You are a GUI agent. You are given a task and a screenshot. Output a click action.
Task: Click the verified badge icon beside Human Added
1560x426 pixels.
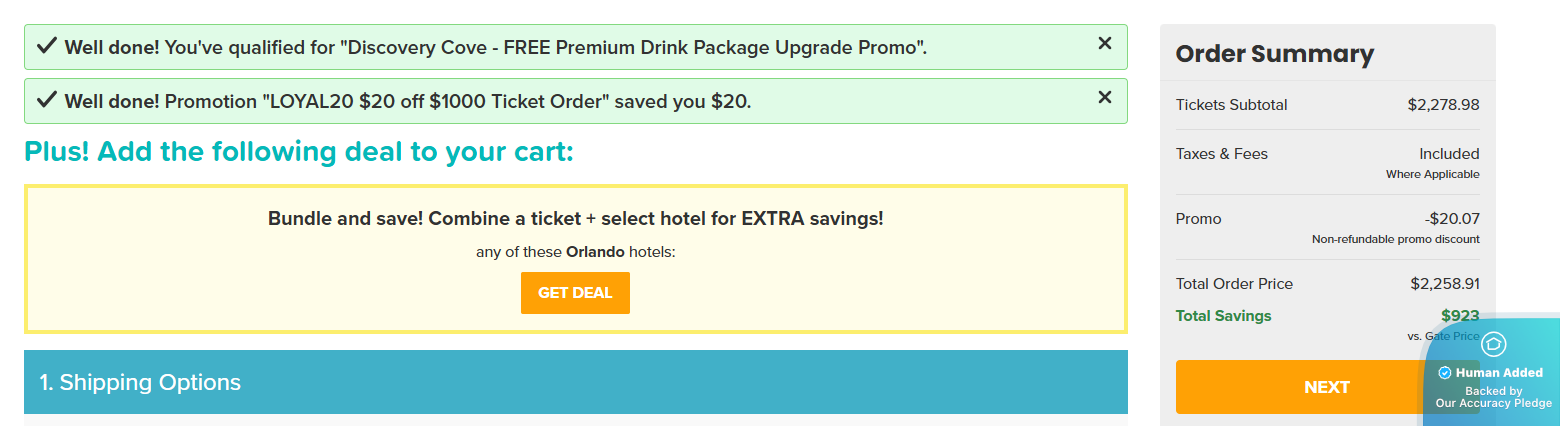click(x=1444, y=373)
